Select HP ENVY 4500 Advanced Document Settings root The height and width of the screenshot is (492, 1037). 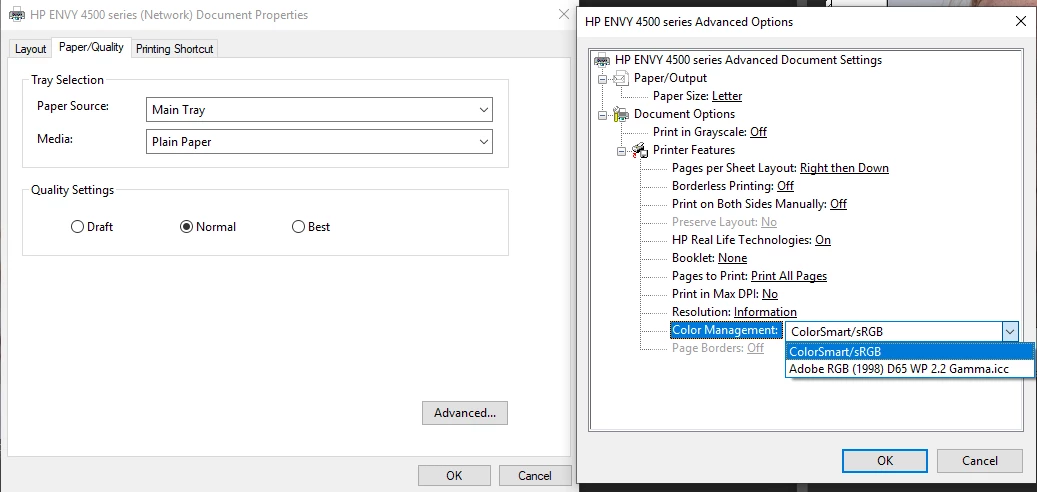click(x=748, y=60)
